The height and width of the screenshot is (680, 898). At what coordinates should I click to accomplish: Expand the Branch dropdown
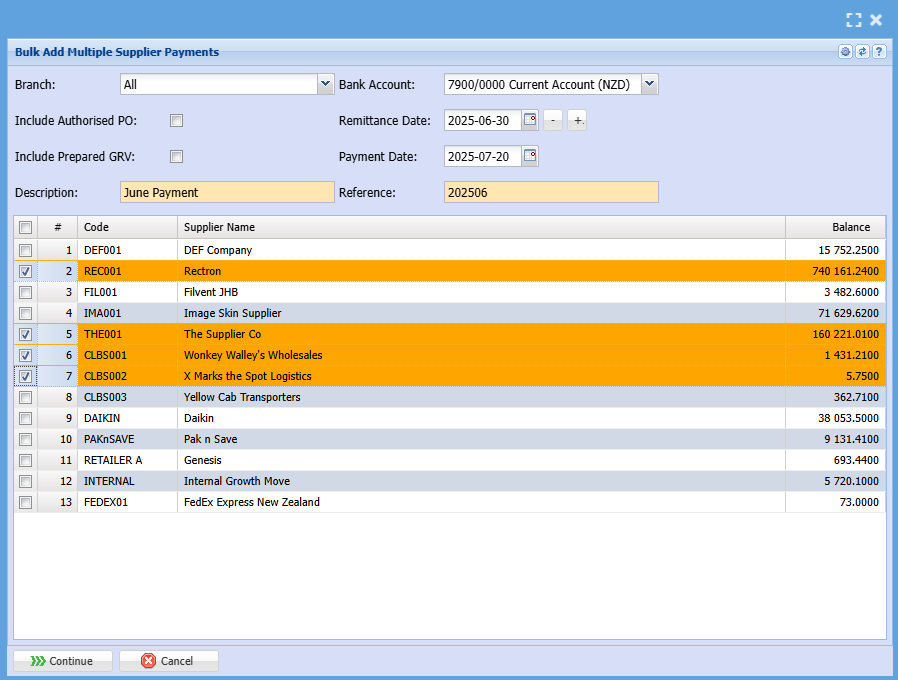325,85
